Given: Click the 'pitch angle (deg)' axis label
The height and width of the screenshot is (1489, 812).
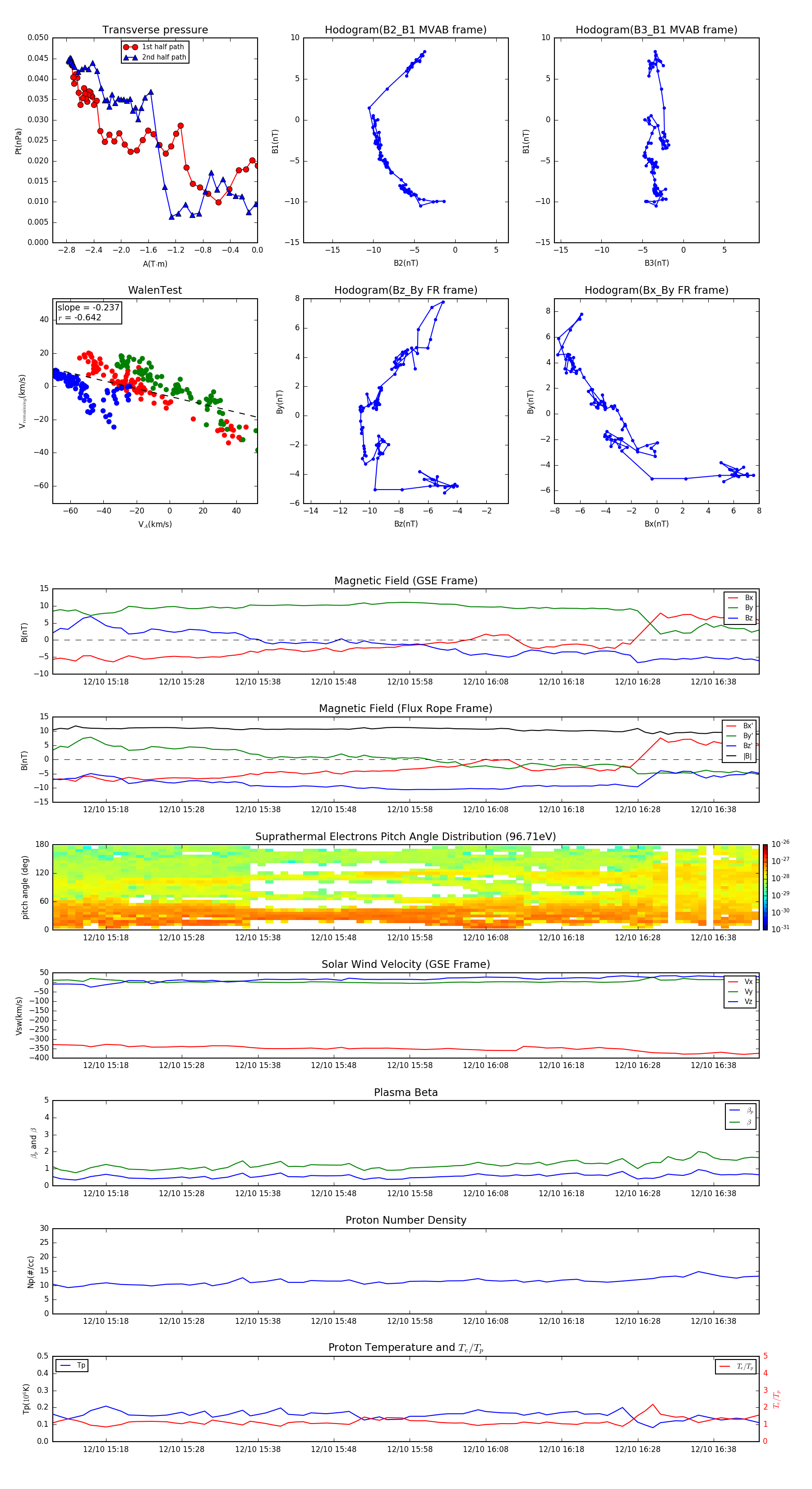Looking at the screenshot, I should point(25,887).
